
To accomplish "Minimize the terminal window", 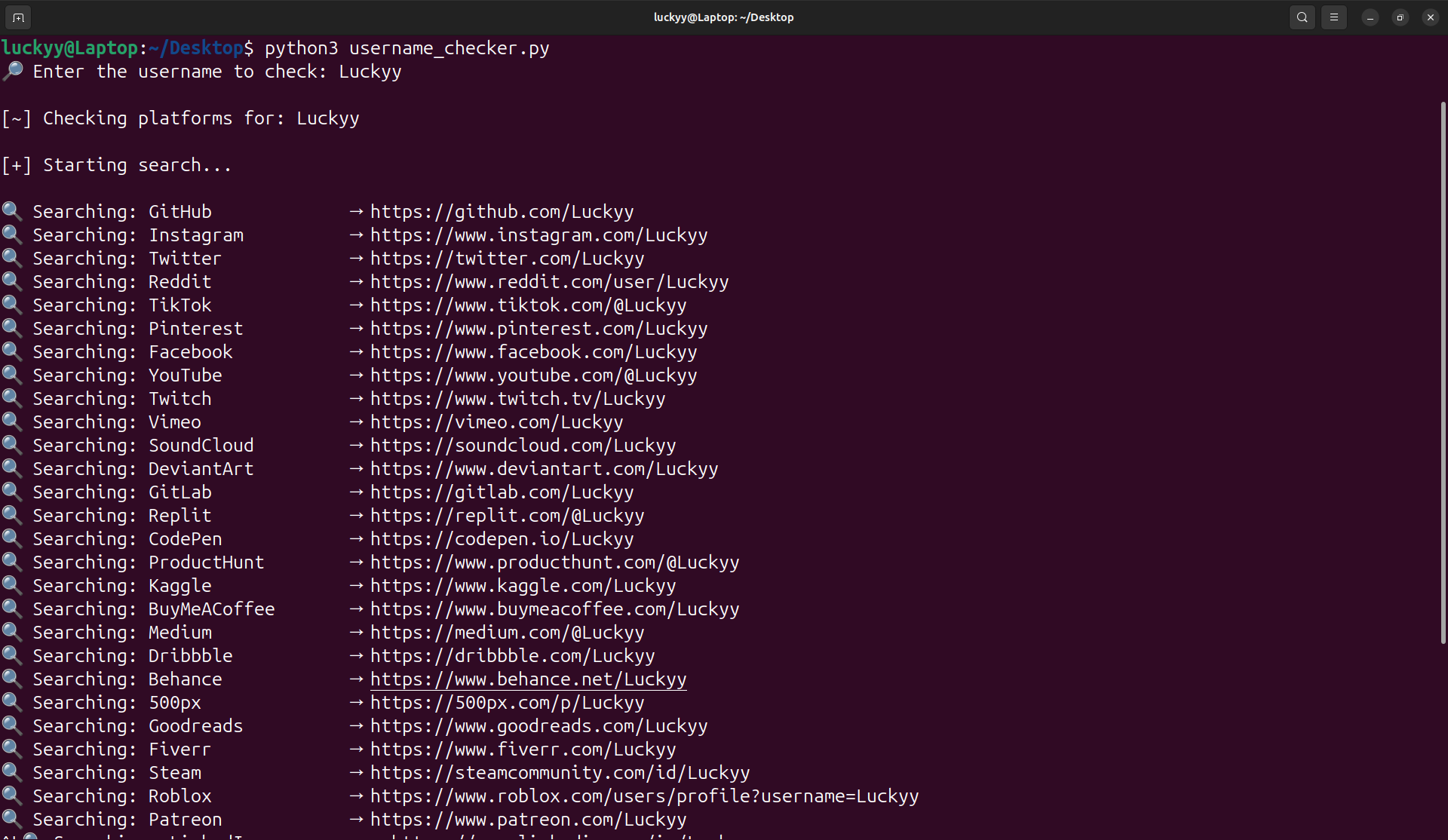I will click(x=1370, y=17).
